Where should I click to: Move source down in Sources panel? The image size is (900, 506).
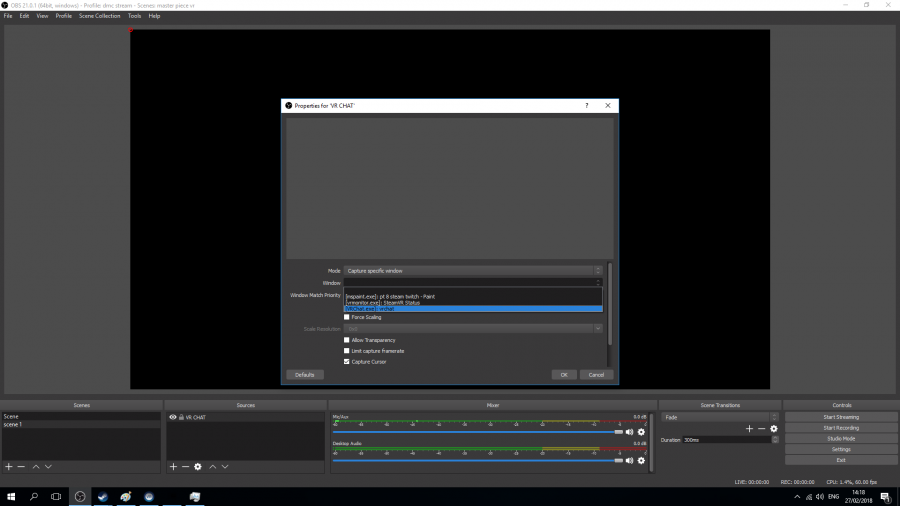(x=225, y=466)
